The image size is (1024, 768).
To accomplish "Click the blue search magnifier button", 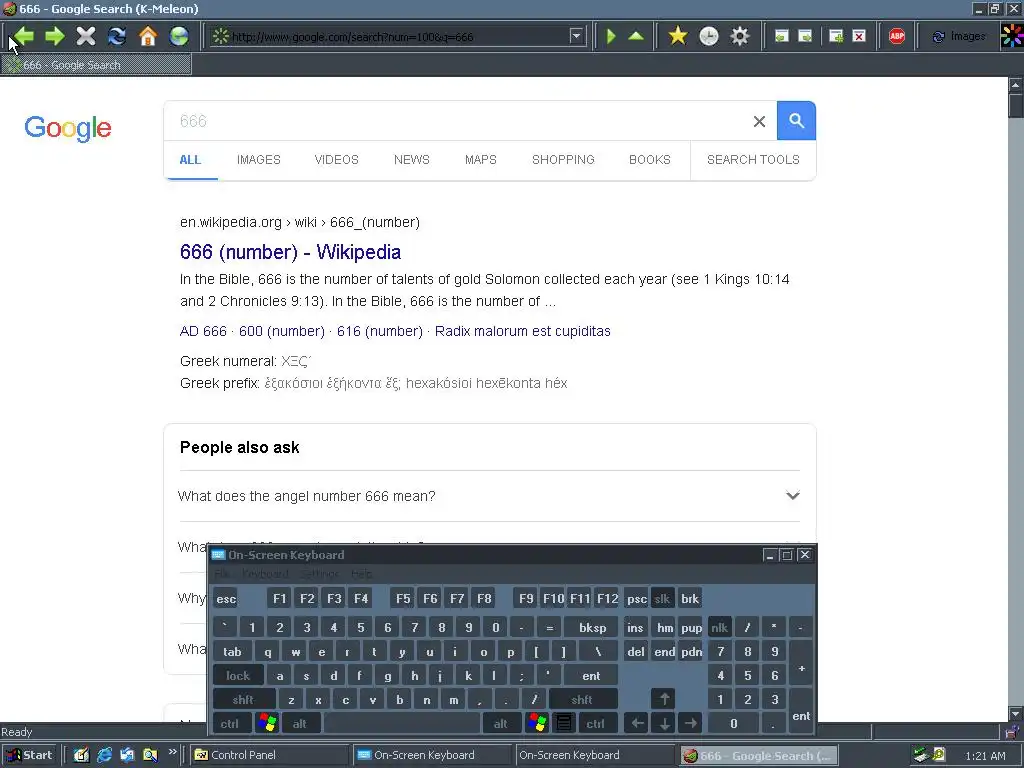I will coord(796,121).
